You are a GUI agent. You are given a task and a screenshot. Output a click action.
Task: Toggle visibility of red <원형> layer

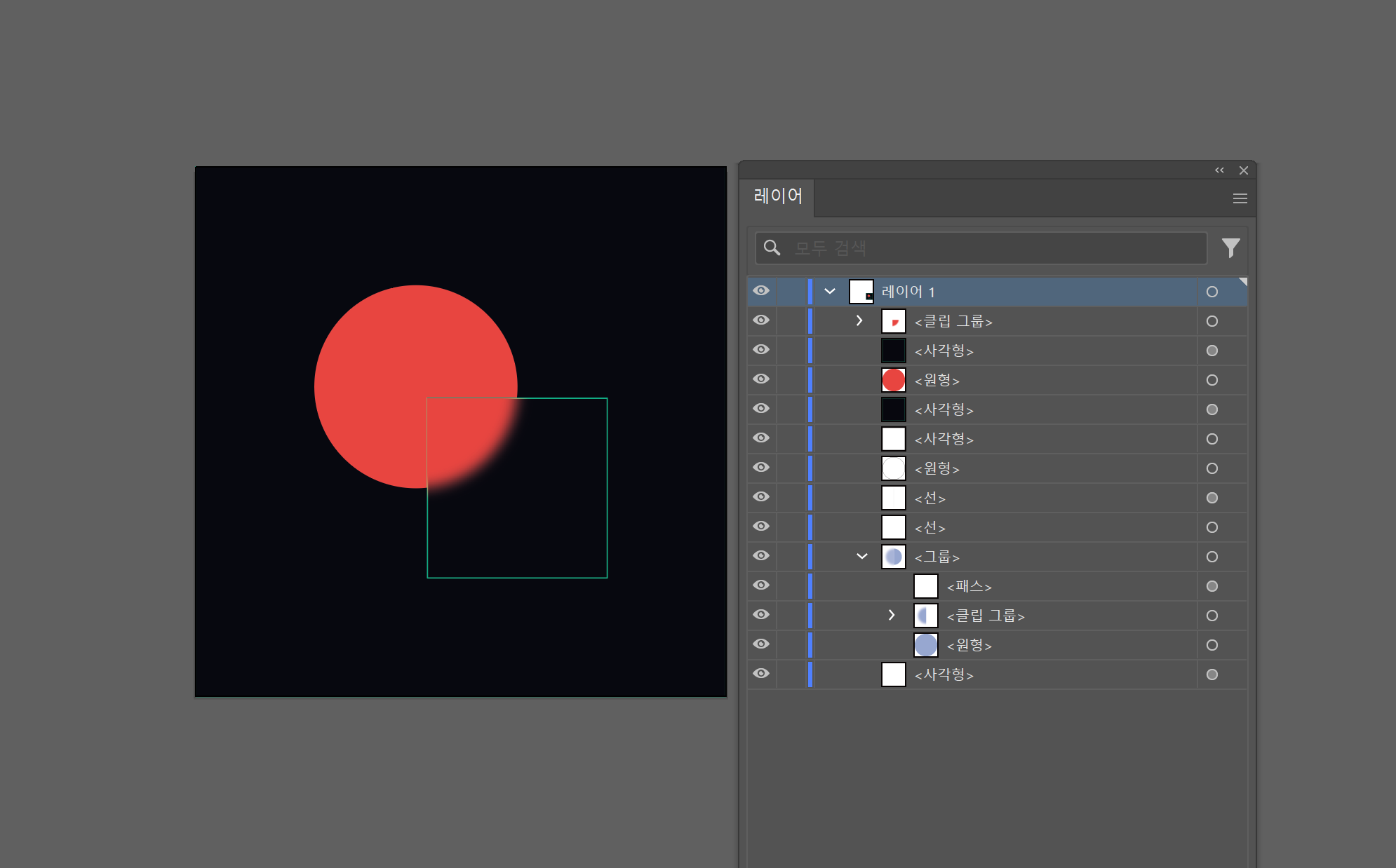click(x=761, y=379)
